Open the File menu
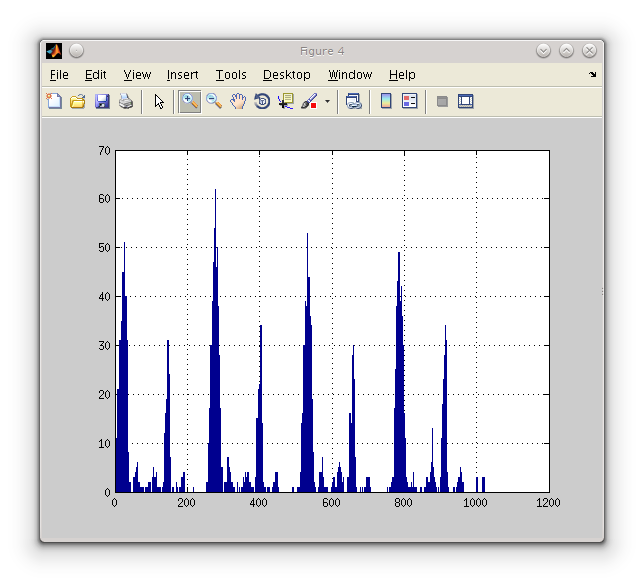Image resolution: width=644 pixels, height=582 pixels. (59, 75)
